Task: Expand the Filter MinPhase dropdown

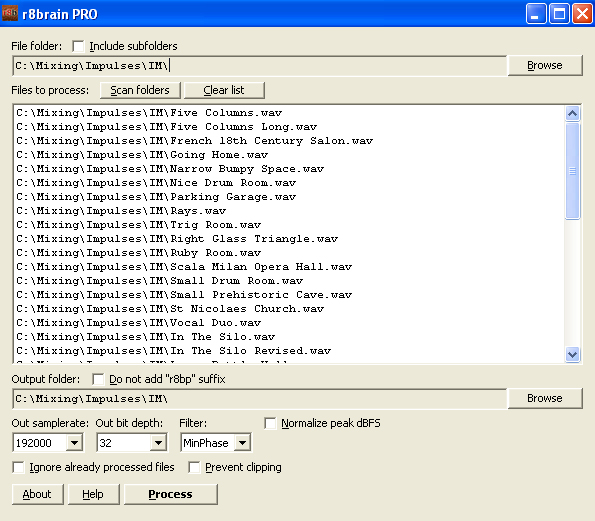Action: click(x=242, y=443)
